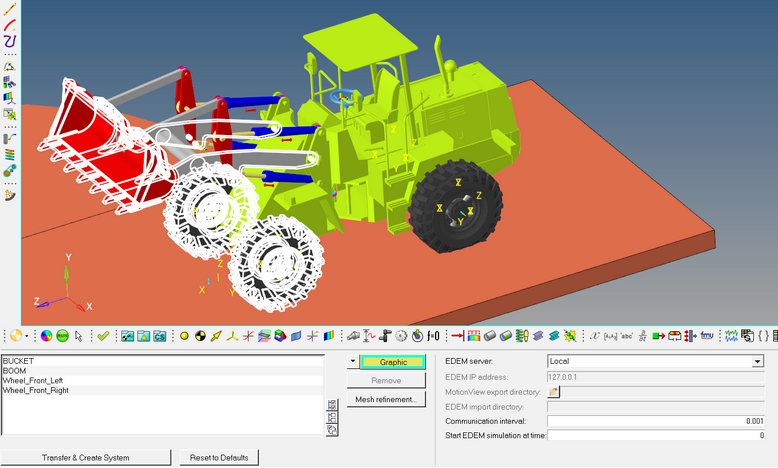Click the curly braces templex icon
The height and width of the screenshot is (468, 778).
[765, 336]
